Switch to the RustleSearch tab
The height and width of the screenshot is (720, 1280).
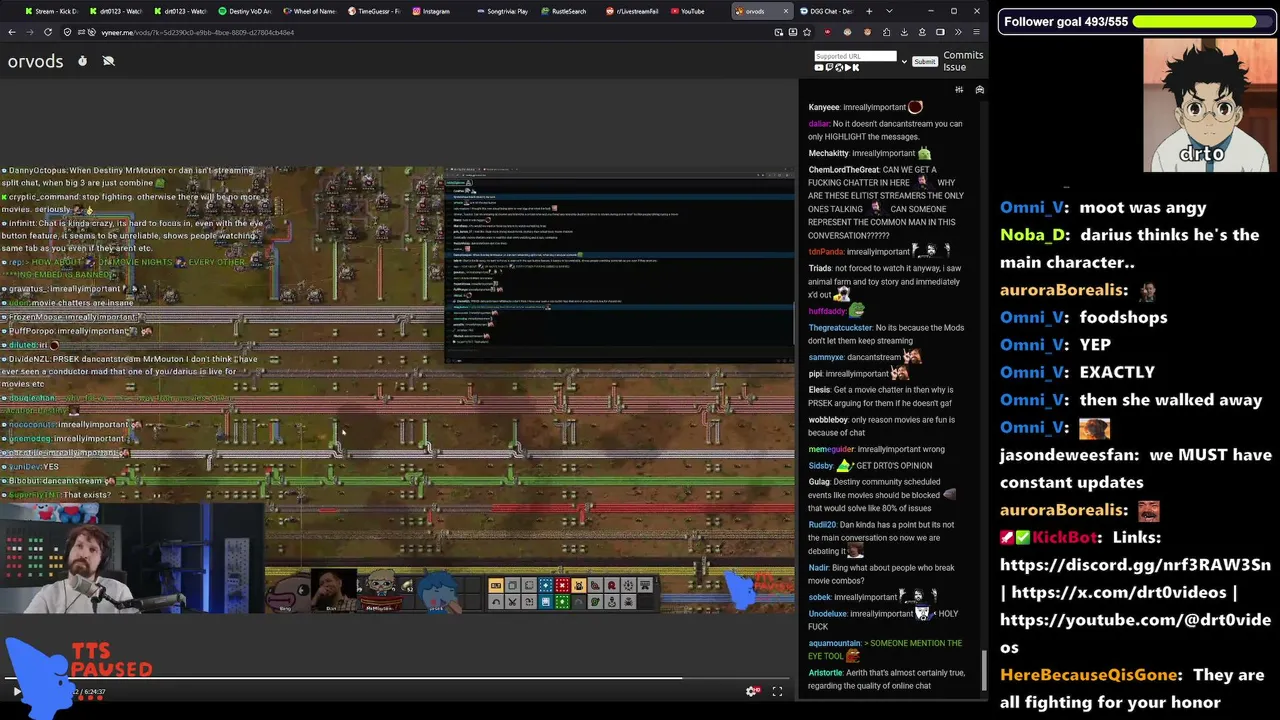566,11
